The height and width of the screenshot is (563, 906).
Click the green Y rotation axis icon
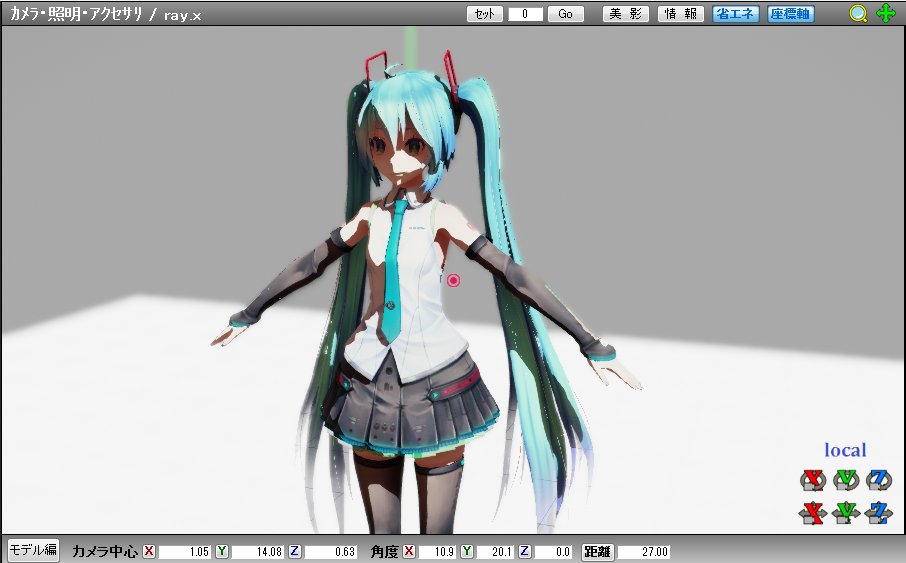(x=846, y=480)
